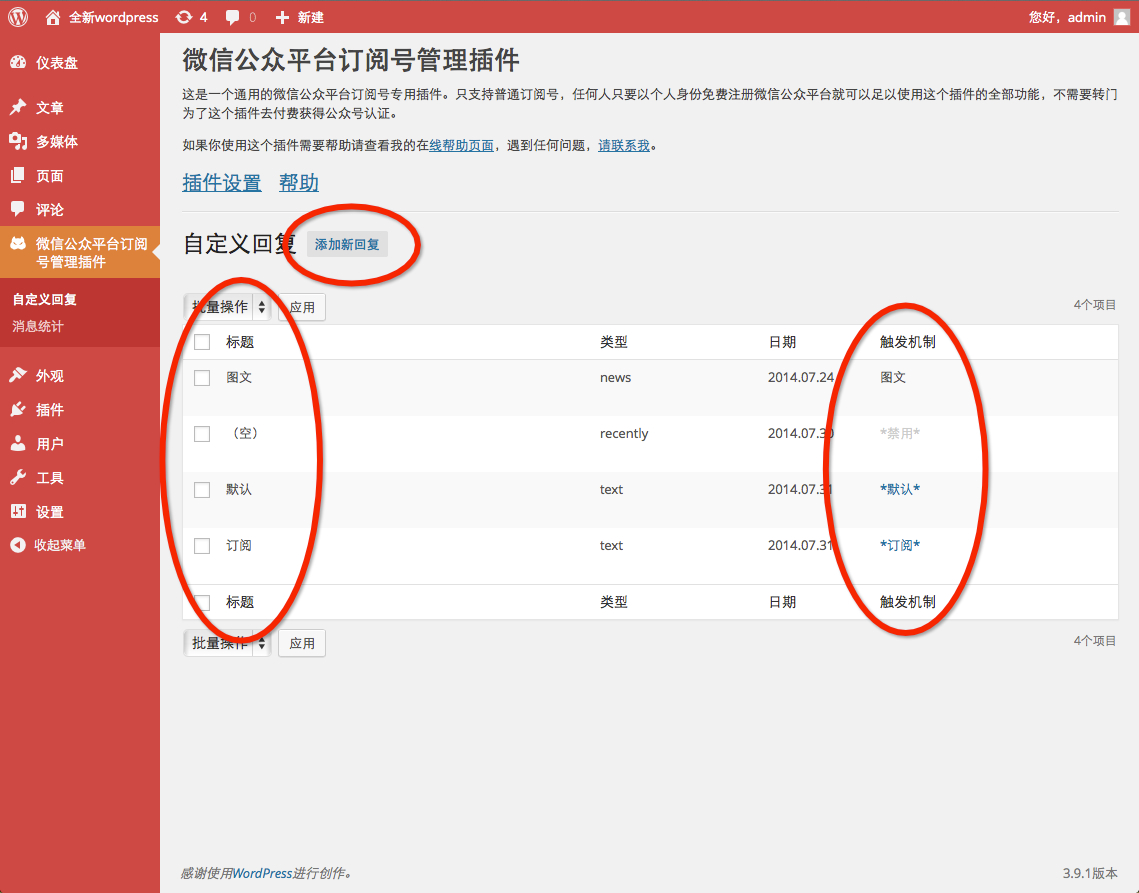This screenshot has height=893, width=1139.
Task: Click the plus icon beside 新建
Action: [x=283, y=17]
